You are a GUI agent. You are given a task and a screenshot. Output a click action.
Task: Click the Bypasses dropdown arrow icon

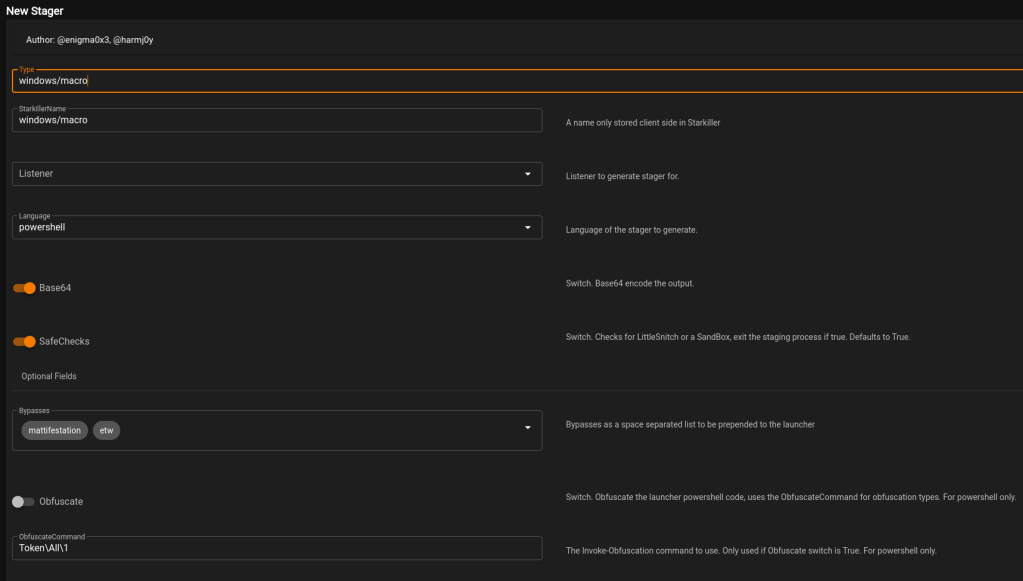(x=527, y=430)
